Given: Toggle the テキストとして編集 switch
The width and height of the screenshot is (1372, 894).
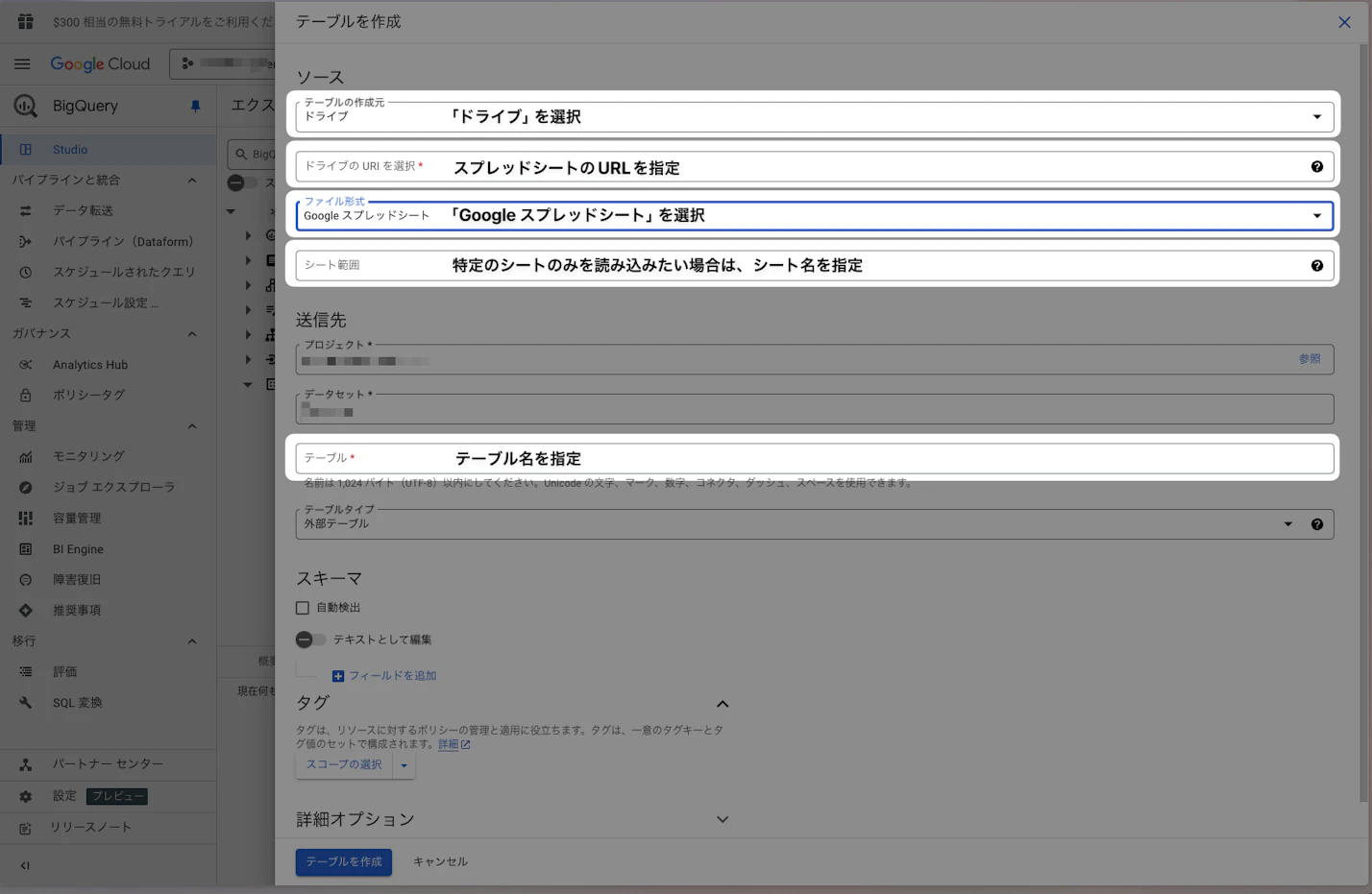Looking at the screenshot, I should coord(310,640).
